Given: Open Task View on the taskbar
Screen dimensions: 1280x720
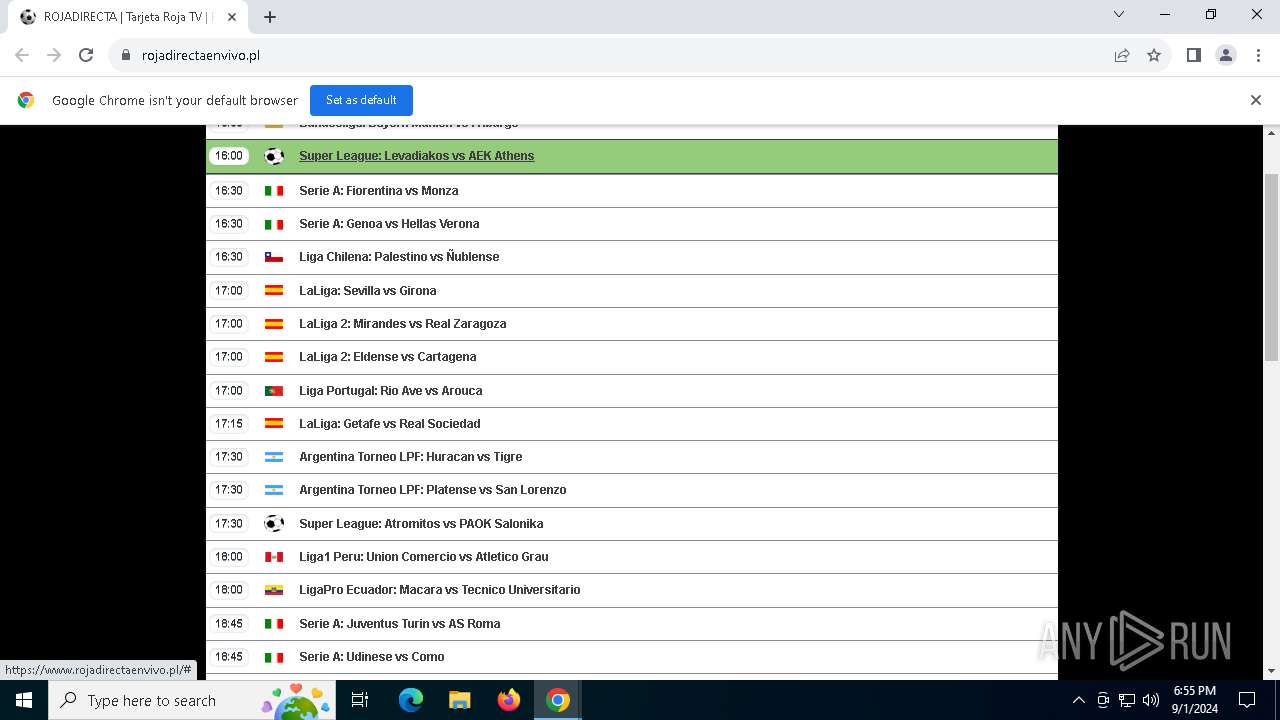Looking at the screenshot, I should point(360,700).
